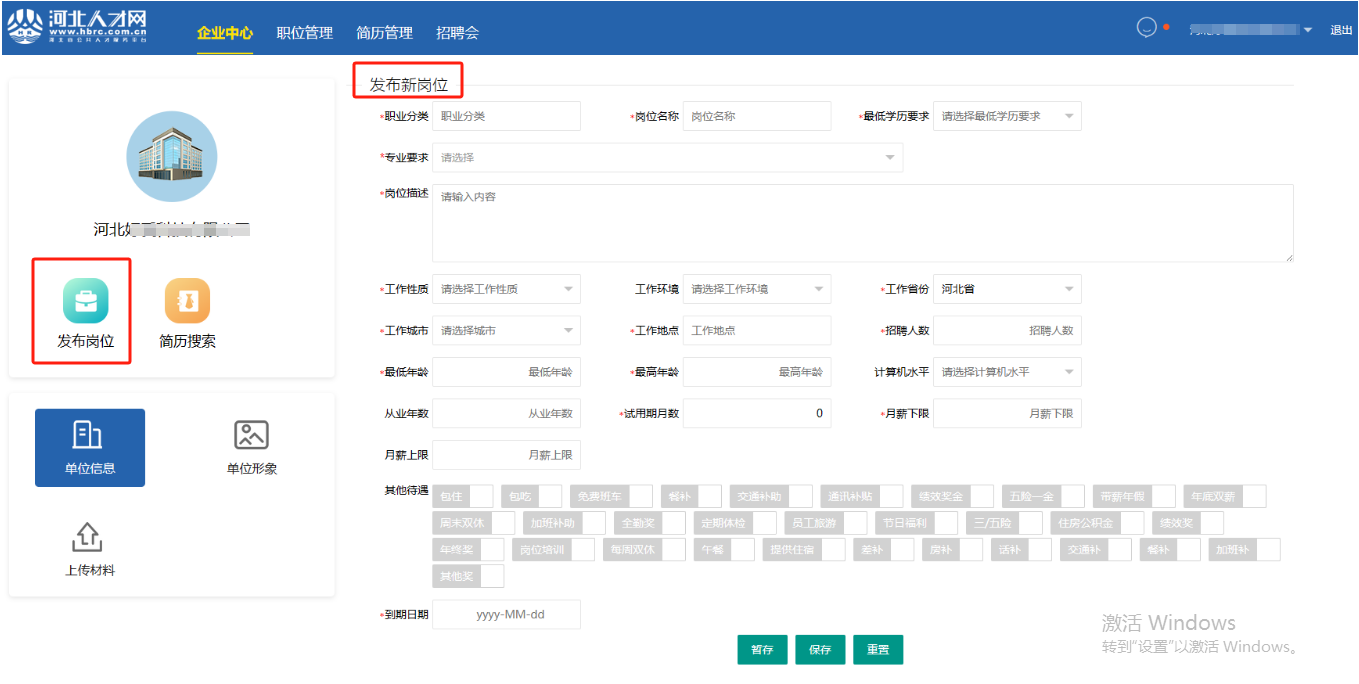1359x684 pixels.
Task: Go to the 招聘会 tab
Action: pyautogui.click(x=457, y=33)
